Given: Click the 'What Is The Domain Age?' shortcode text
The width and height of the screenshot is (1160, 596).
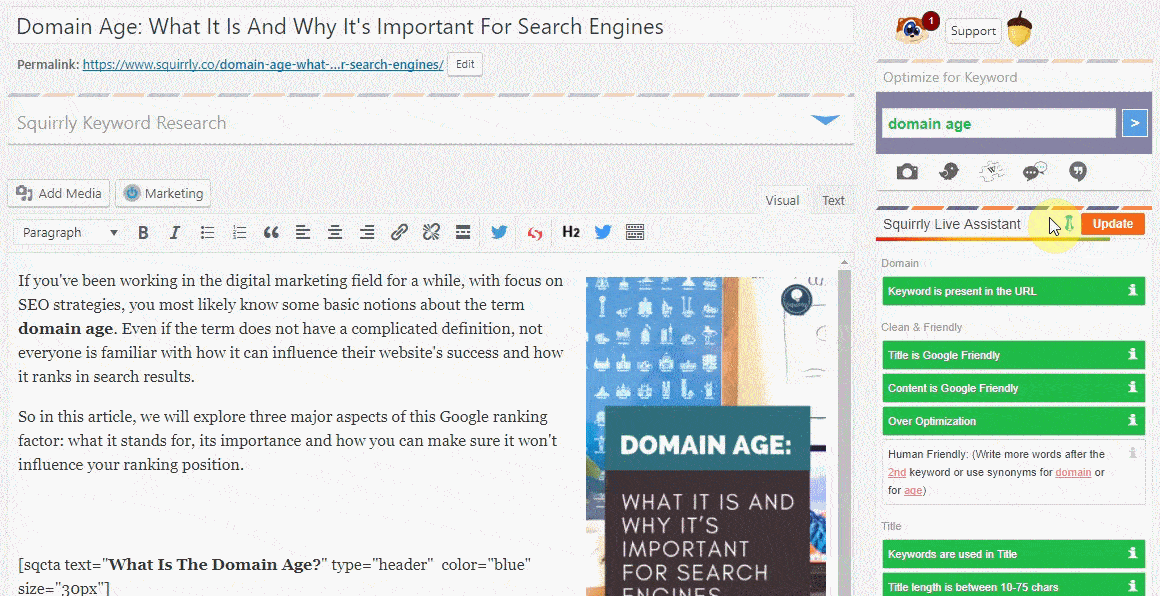Looking at the screenshot, I should point(215,565).
